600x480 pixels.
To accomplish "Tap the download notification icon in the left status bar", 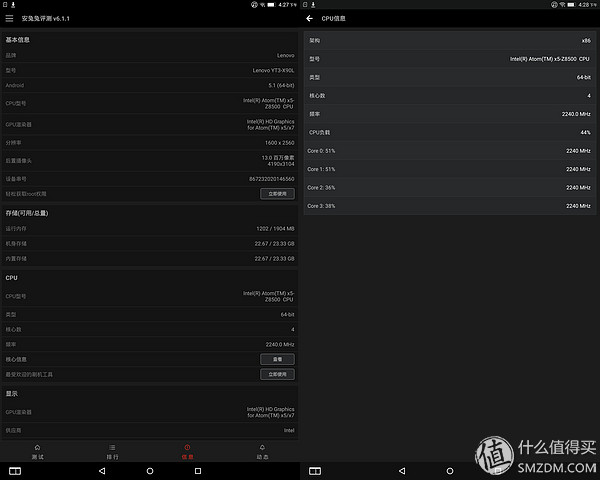I will tap(13, 5).
